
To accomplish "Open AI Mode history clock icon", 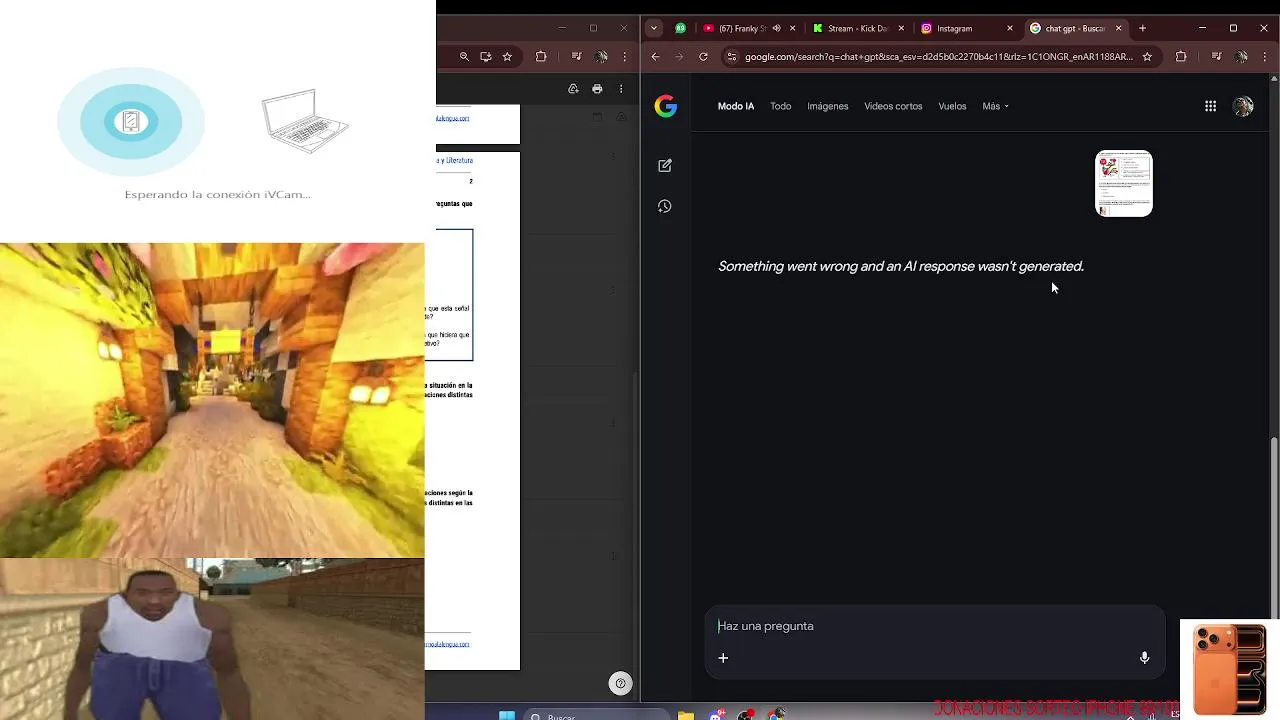I will (x=665, y=206).
